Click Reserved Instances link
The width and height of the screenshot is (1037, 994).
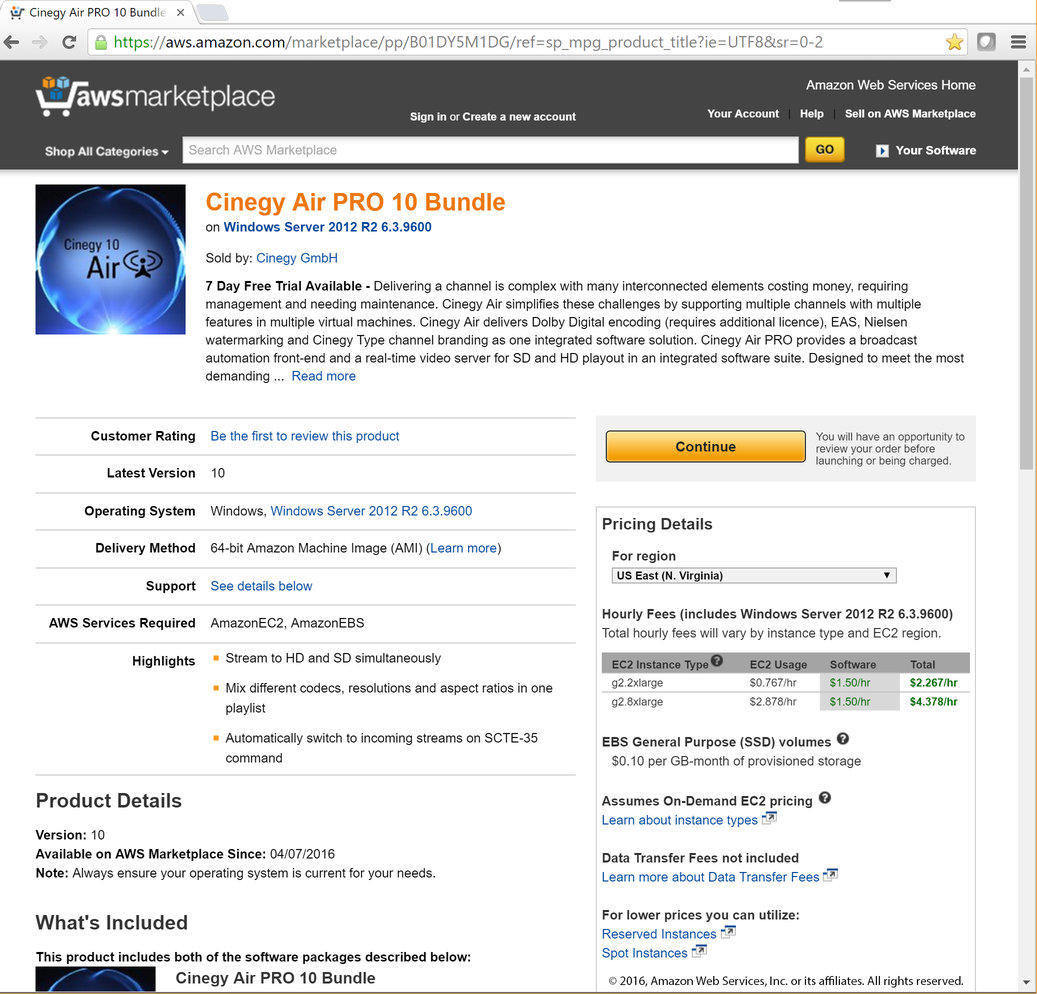(659, 934)
